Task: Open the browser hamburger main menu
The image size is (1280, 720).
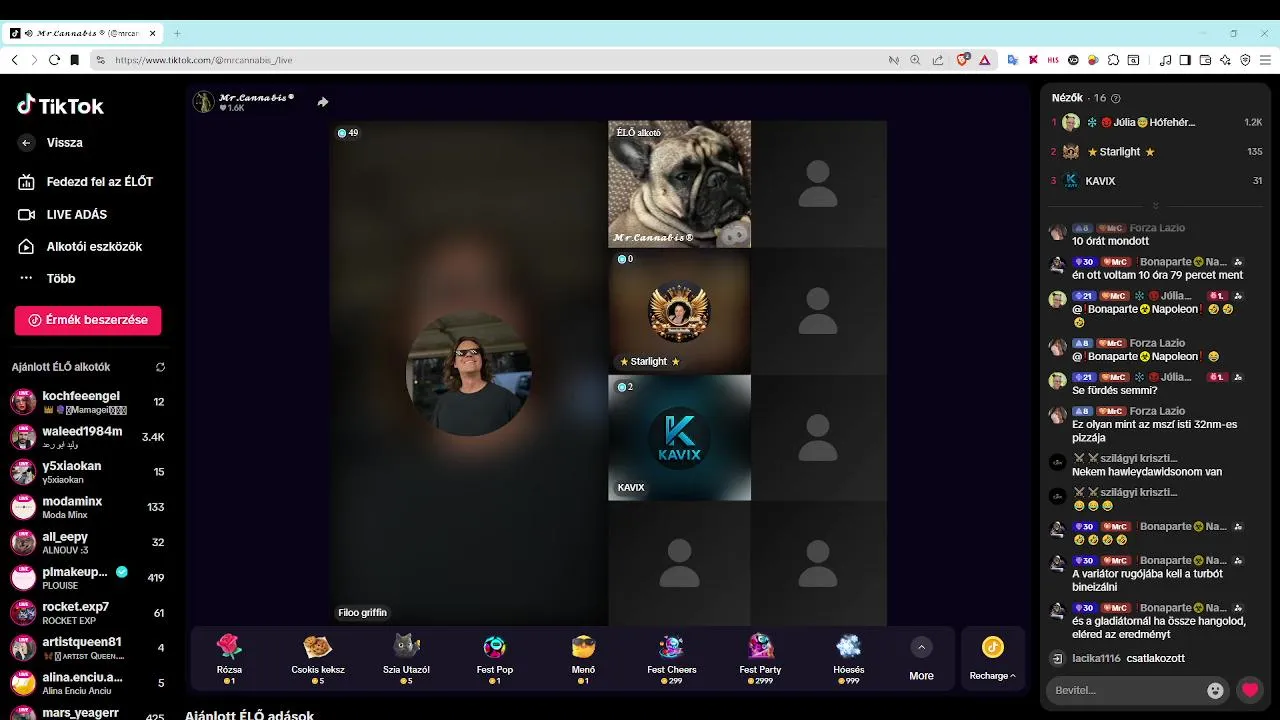Action: (x=1265, y=60)
